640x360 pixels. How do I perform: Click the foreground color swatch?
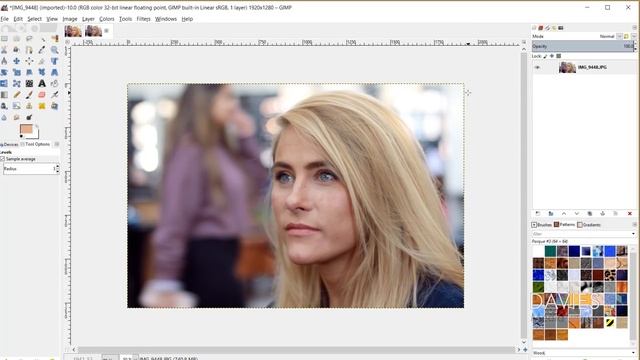[26, 129]
